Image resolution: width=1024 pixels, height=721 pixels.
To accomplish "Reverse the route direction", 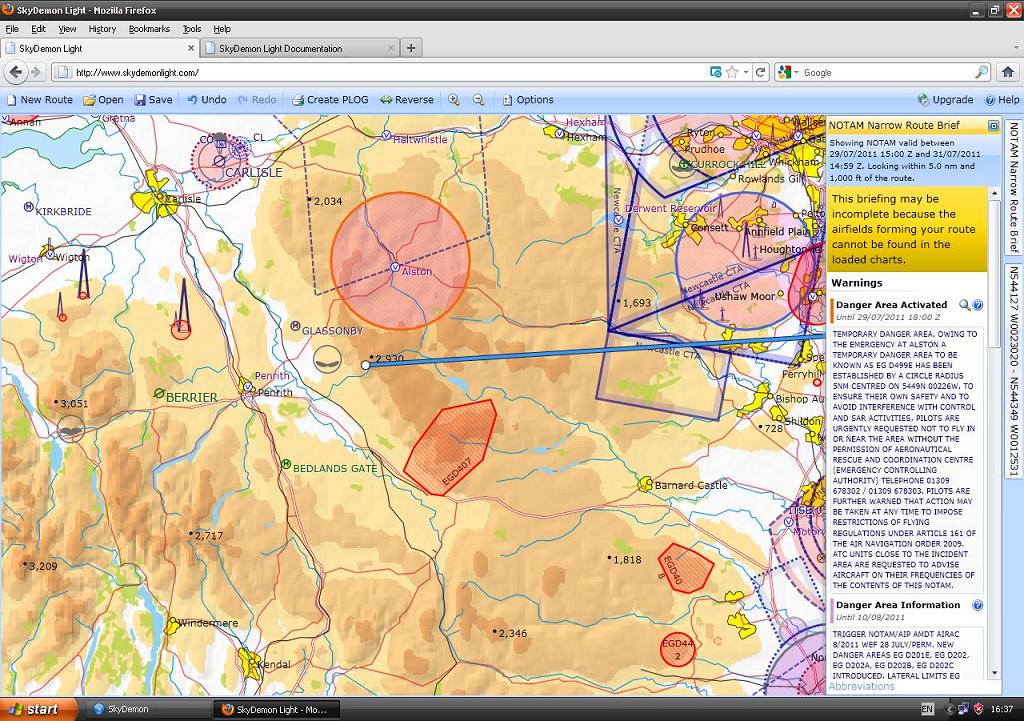I will click(x=406, y=100).
